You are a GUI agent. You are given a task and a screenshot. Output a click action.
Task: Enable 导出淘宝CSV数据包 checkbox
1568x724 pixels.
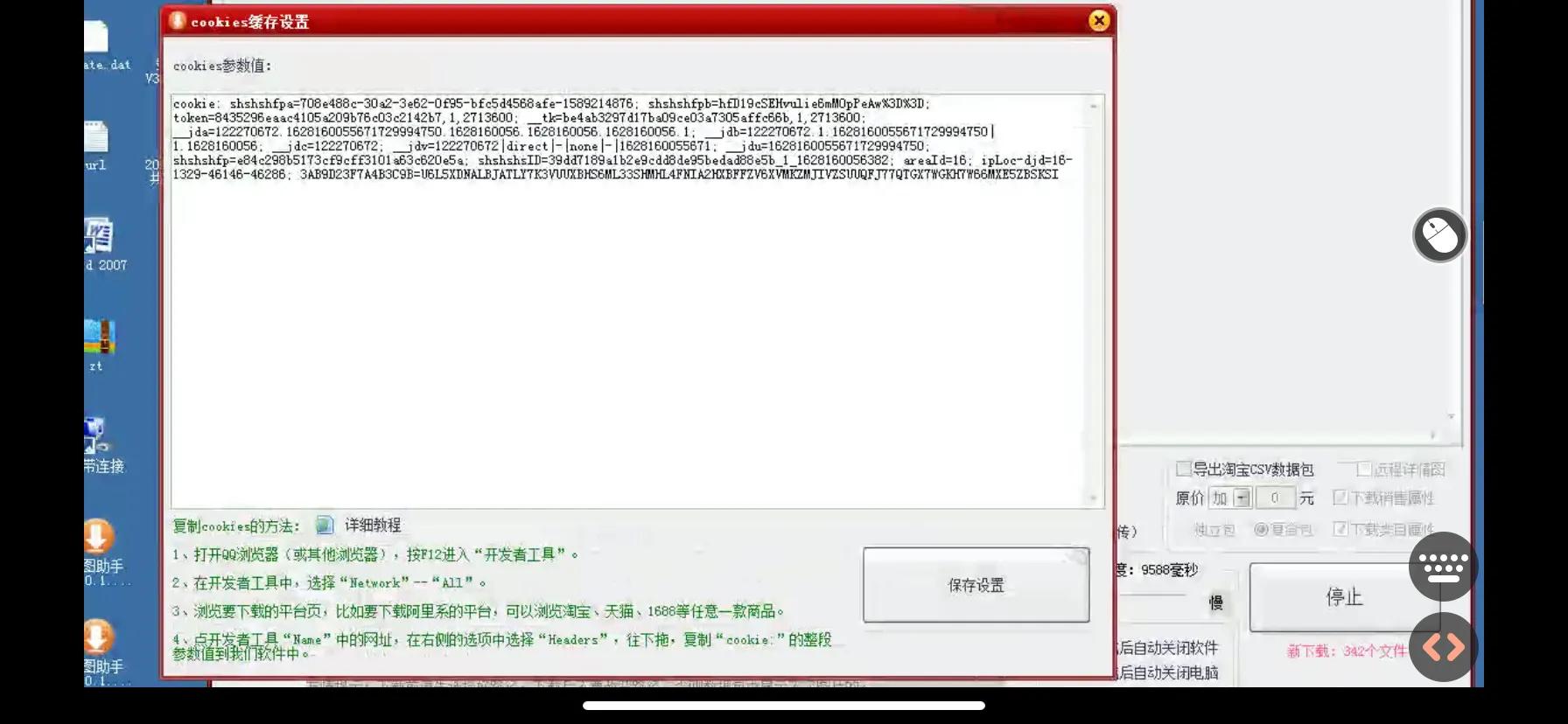[x=1184, y=469]
